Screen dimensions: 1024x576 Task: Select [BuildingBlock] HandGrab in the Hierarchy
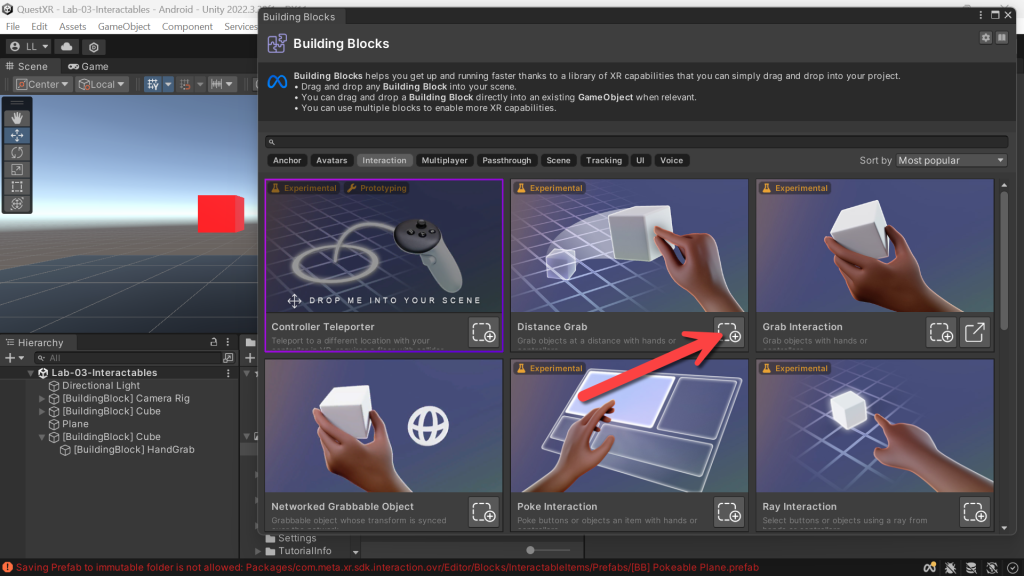coord(134,450)
